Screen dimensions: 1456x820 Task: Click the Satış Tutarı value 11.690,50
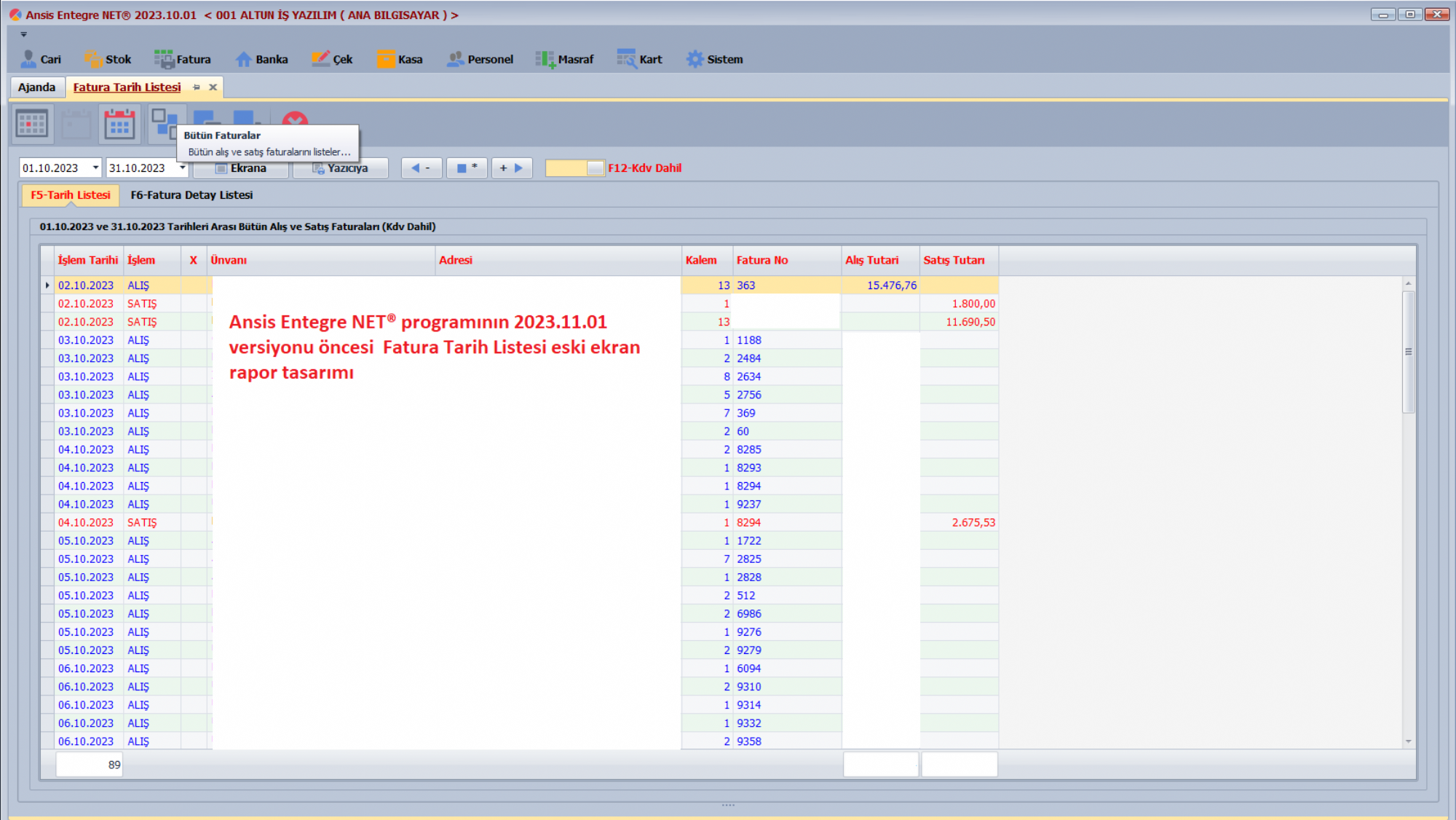coord(970,322)
